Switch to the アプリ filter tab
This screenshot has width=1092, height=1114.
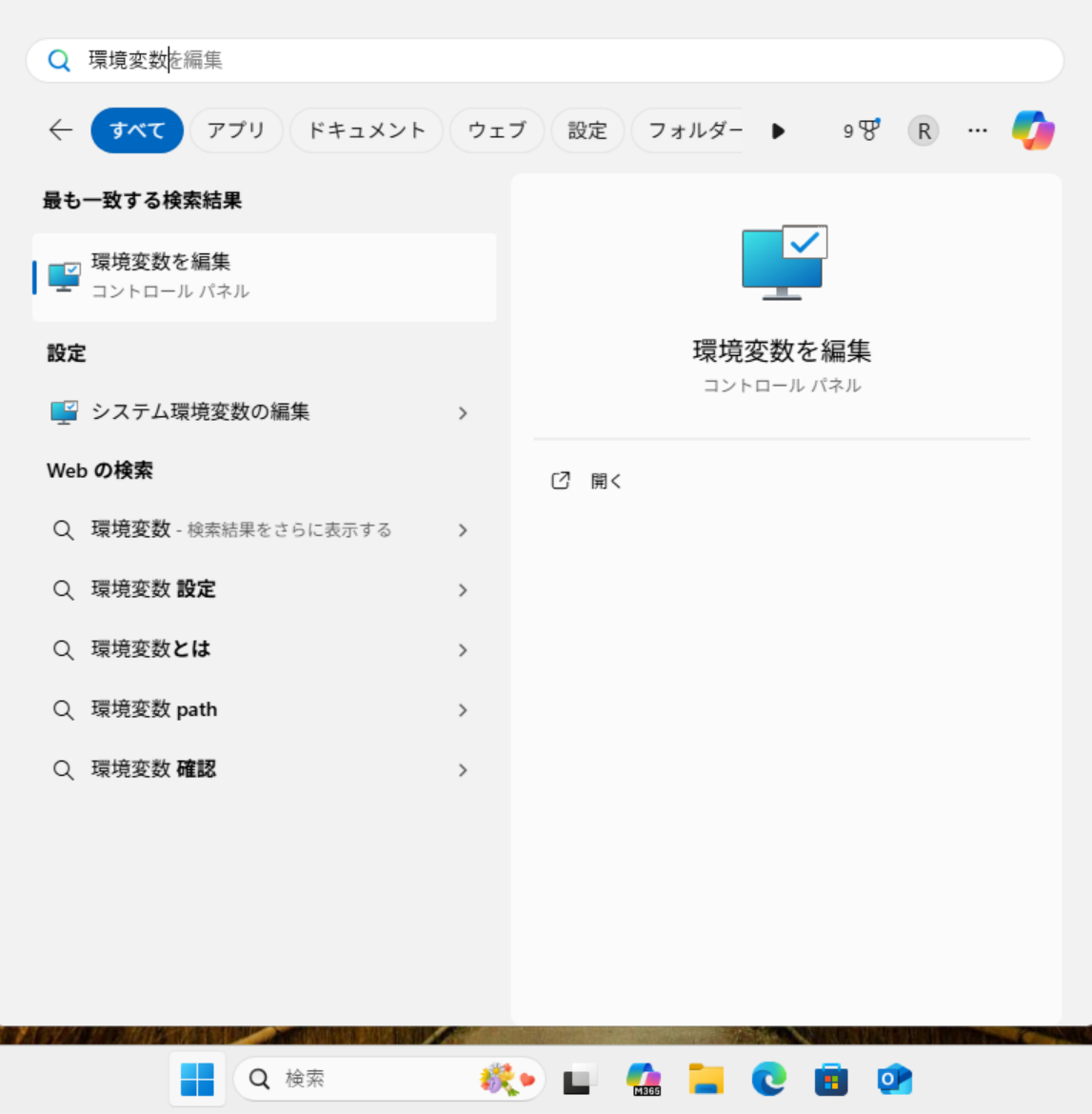click(236, 130)
